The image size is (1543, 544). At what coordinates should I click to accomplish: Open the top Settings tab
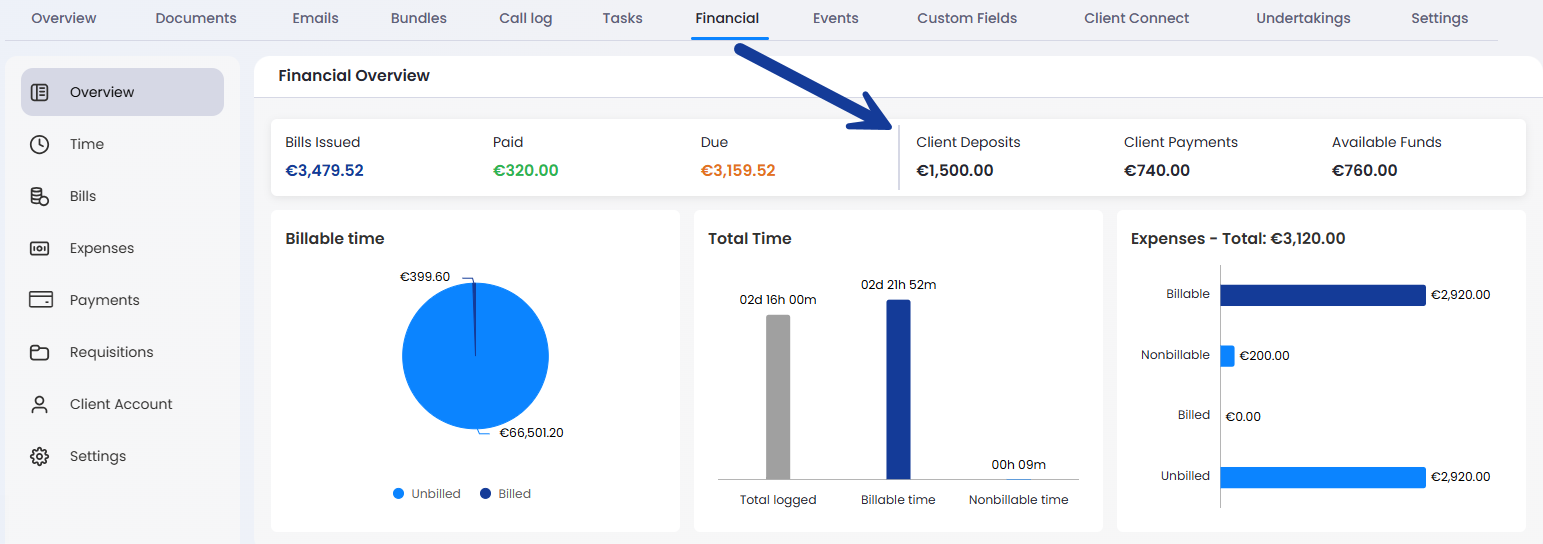pos(1440,18)
